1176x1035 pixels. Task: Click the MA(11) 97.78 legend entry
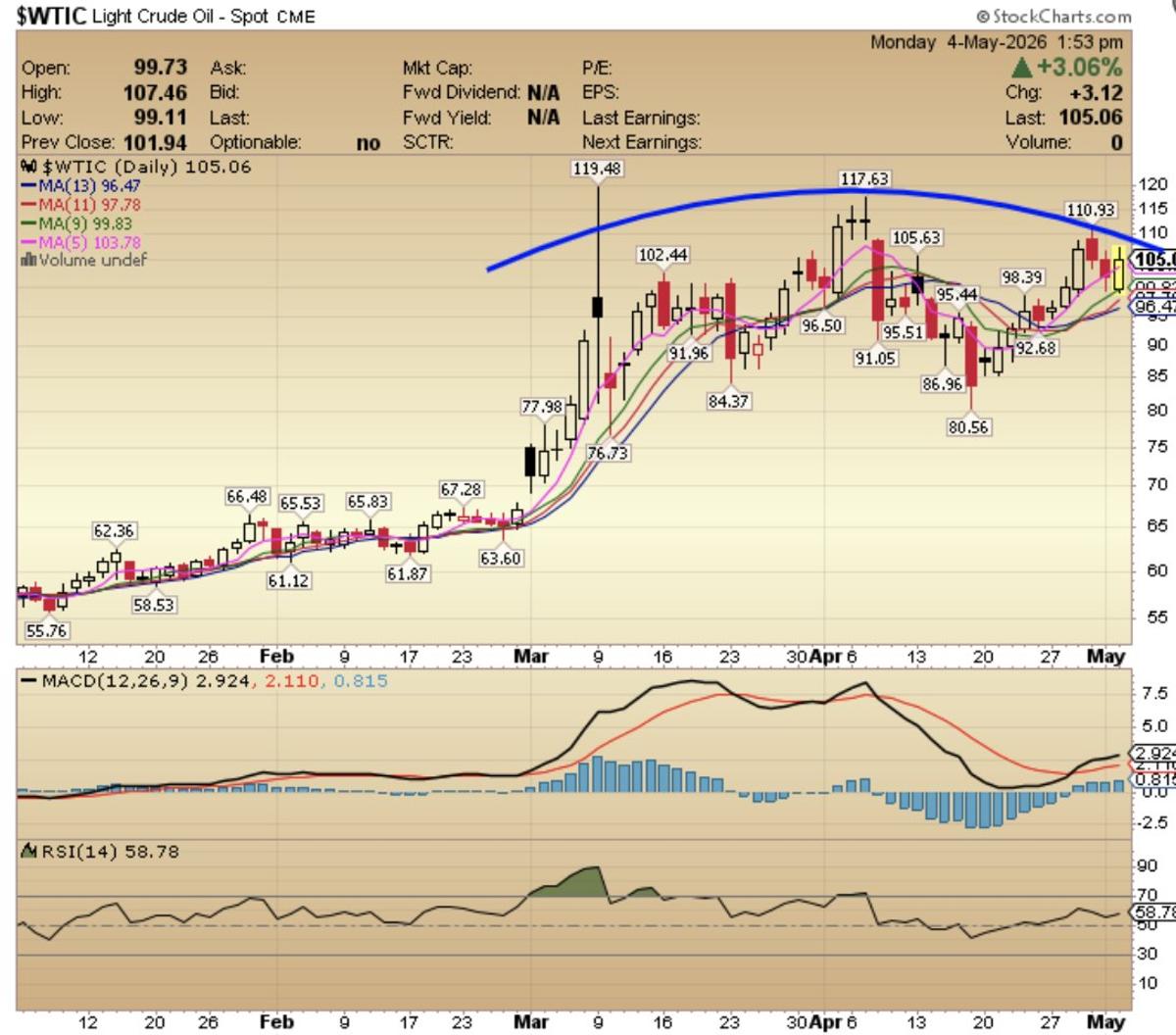pyautogui.click(x=80, y=204)
